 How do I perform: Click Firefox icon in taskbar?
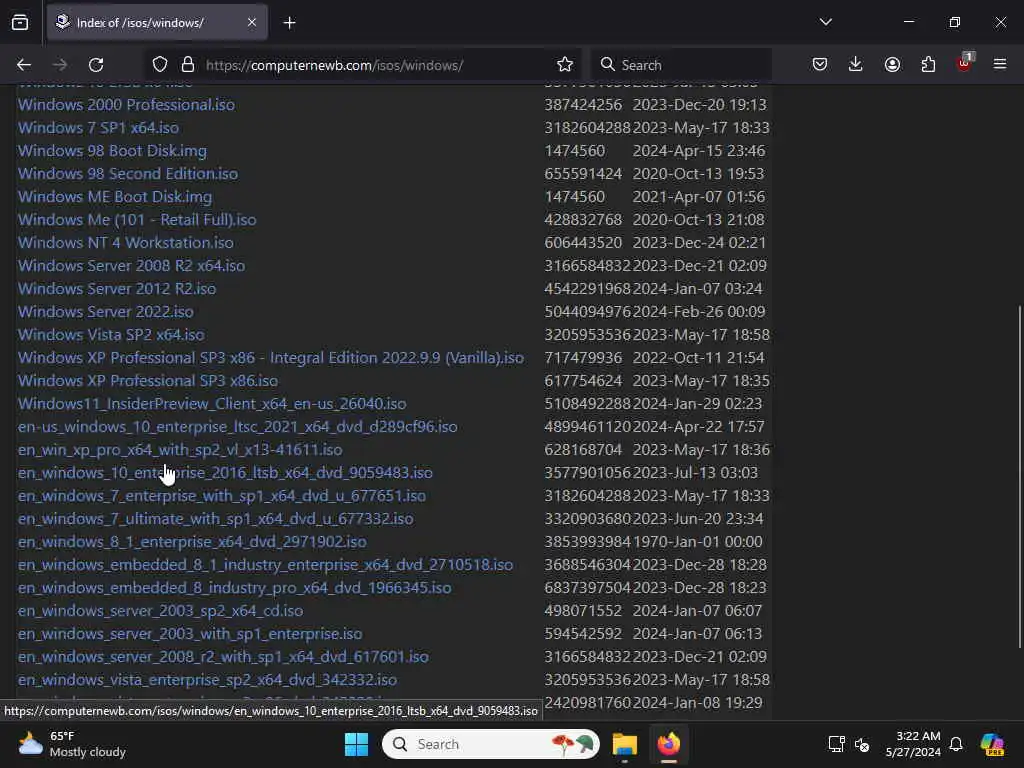click(x=669, y=744)
